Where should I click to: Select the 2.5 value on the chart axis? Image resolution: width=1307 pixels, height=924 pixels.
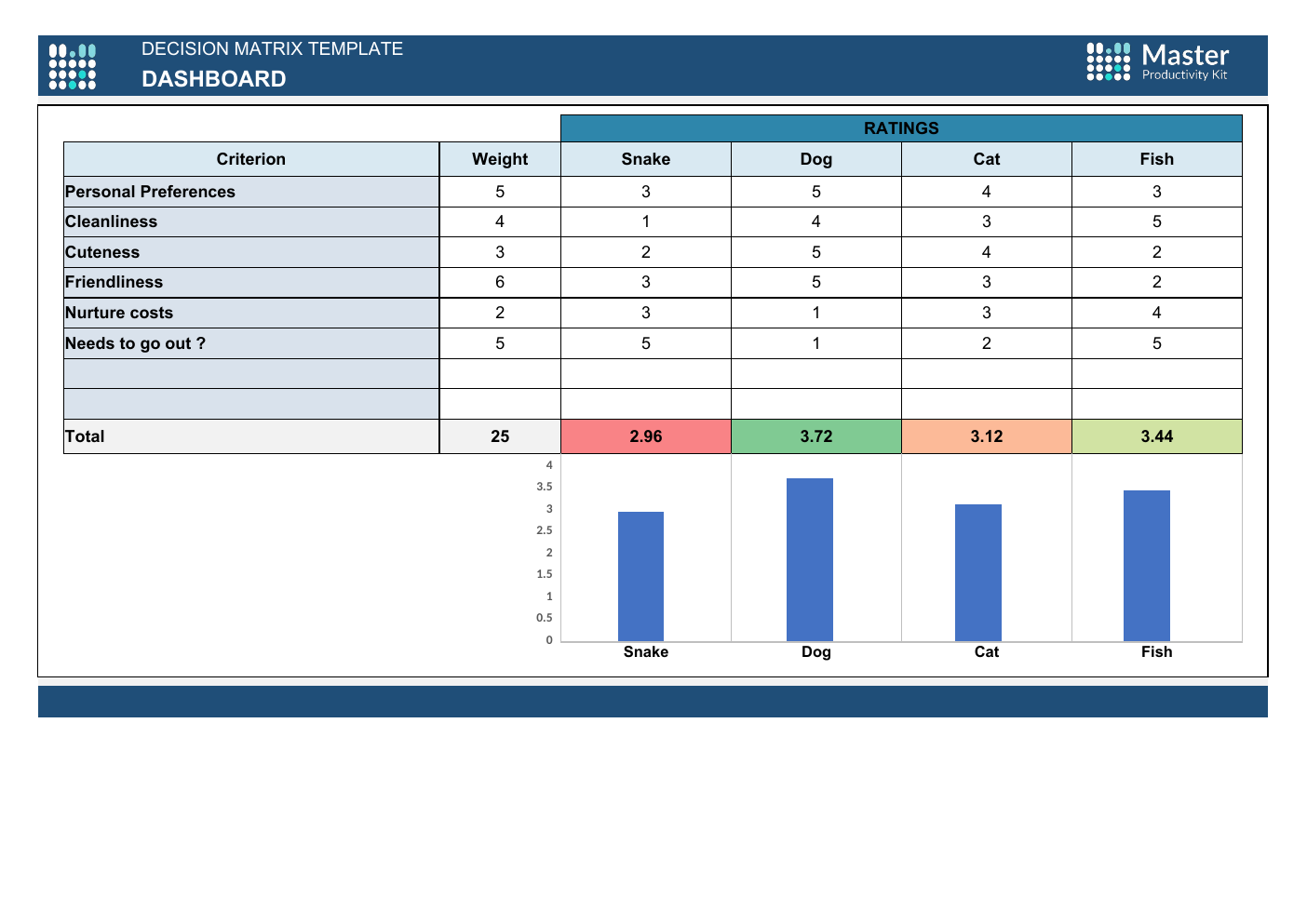click(x=545, y=530)
